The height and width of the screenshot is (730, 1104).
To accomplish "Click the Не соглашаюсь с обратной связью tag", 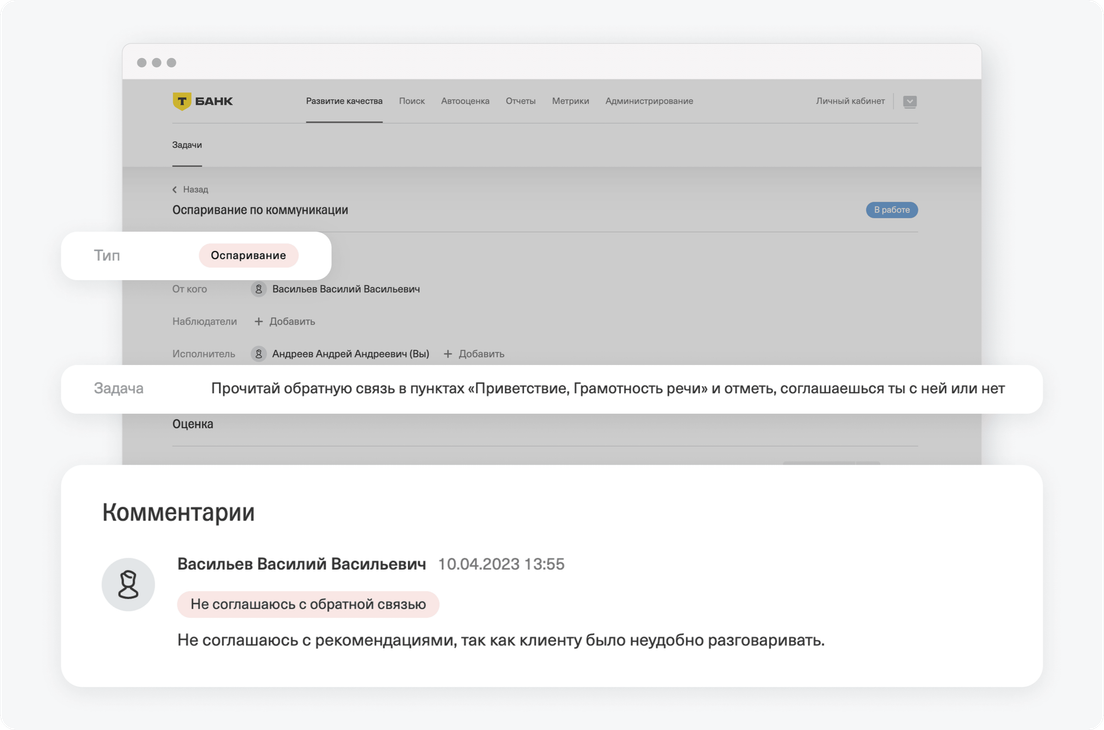I will (308, 603).
